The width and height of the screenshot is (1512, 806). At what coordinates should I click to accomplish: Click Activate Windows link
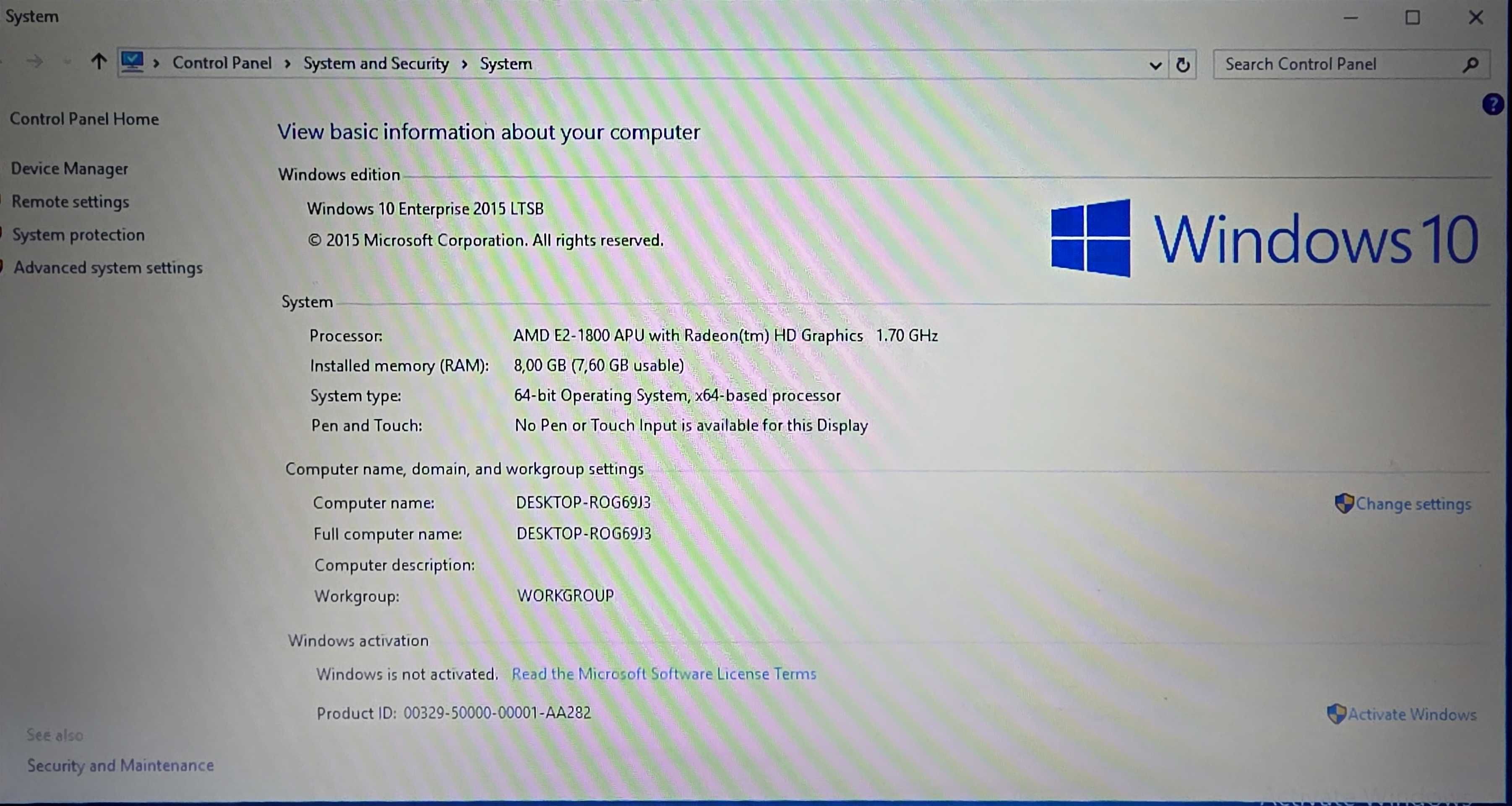tap(1412, 714)
